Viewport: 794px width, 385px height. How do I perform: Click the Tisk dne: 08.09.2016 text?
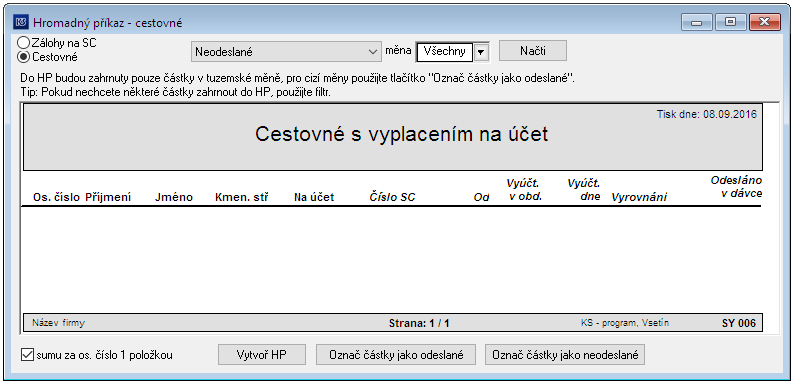pyautogui.click(x=706, y=114)
